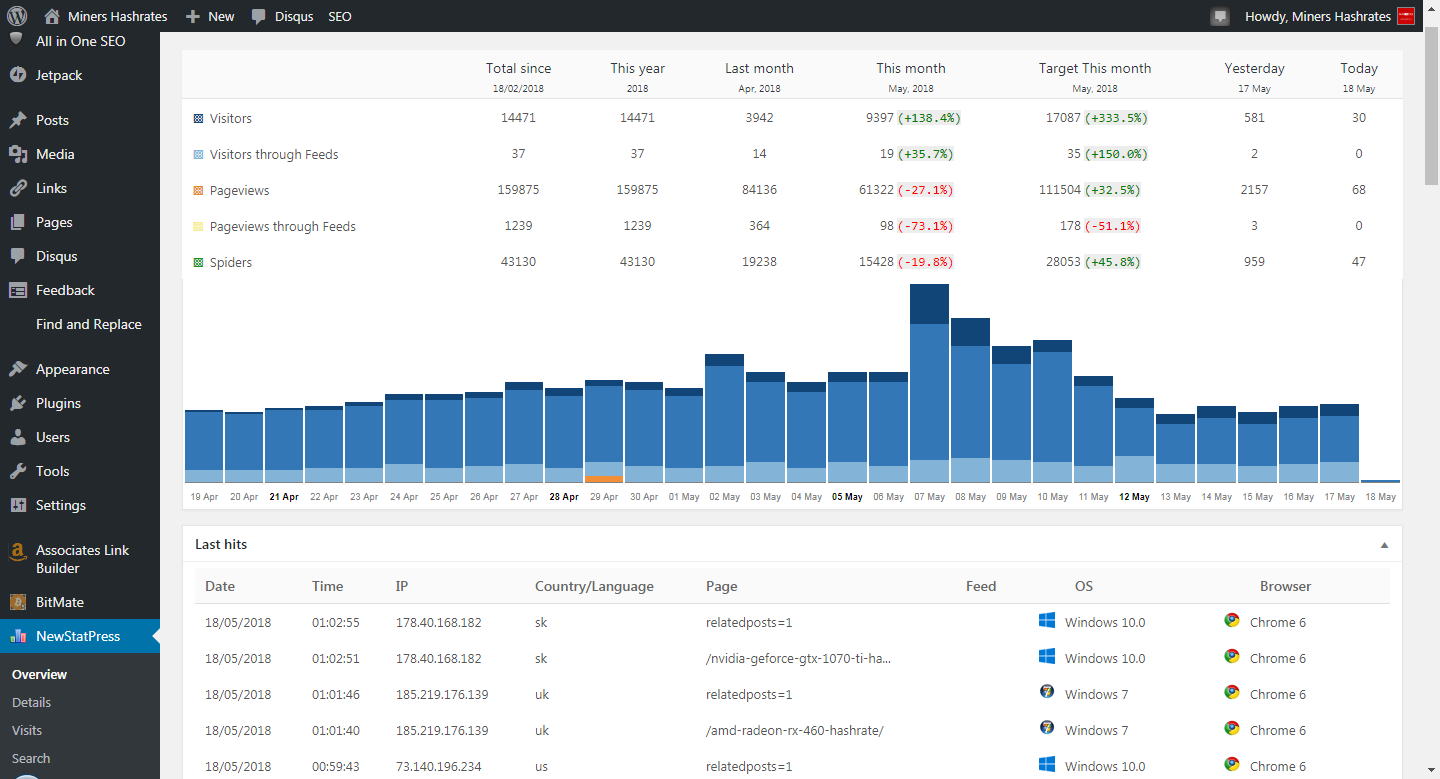1440x779 pixels.
Task: Click the orange Pageviews legend swatch
Action: [198, 191]
